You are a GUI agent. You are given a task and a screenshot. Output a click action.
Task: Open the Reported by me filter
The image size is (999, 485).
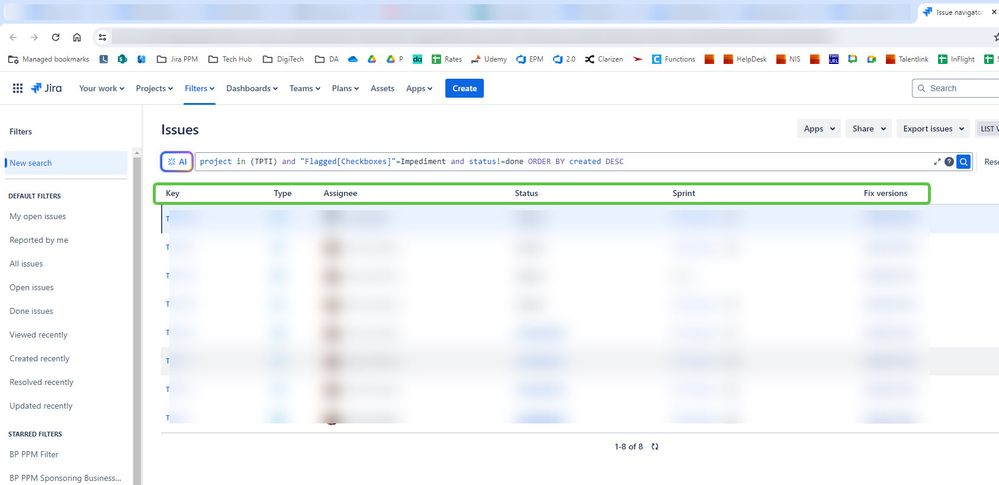(39, 240)
